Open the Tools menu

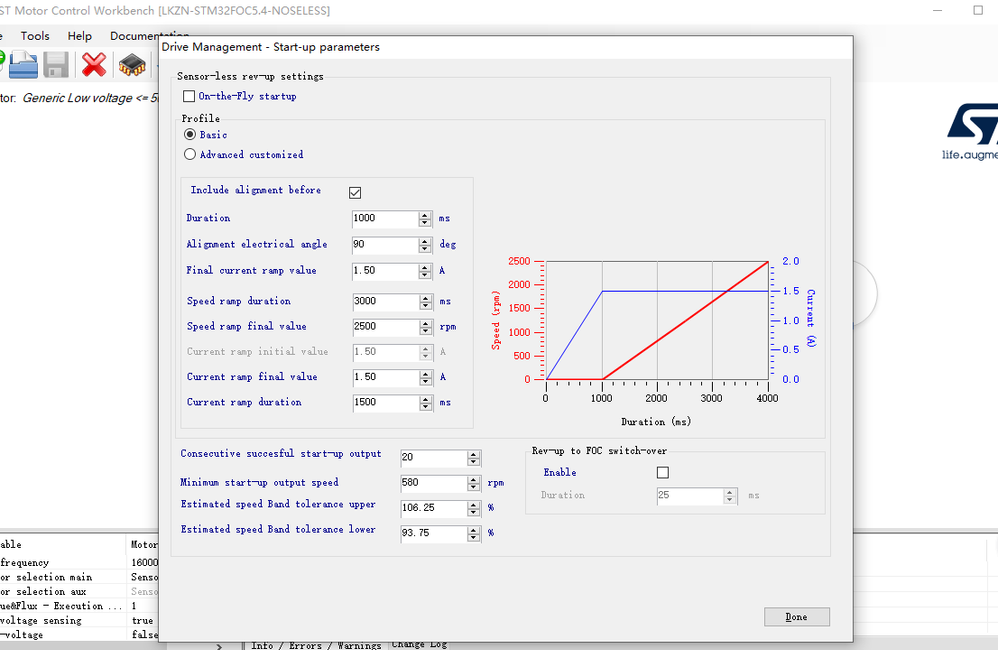click(35, 36)
